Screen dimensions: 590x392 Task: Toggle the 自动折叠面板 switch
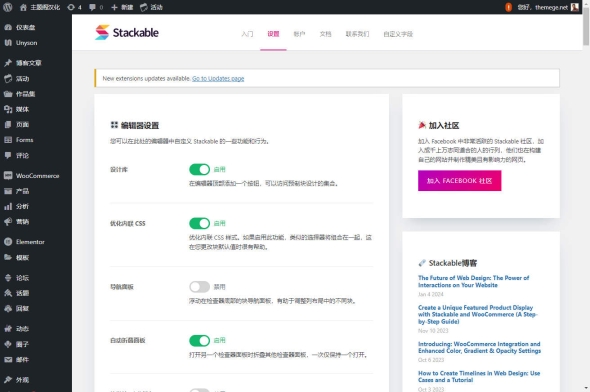(199, 340)
